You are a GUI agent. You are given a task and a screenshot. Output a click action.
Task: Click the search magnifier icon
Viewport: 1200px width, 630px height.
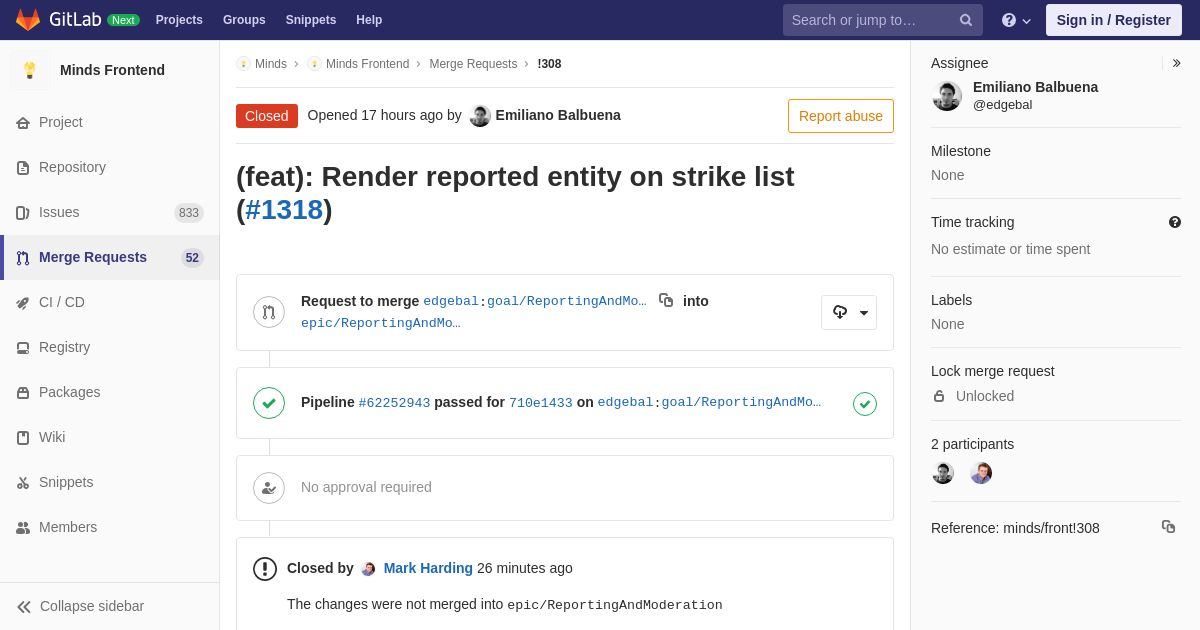(x=966, y=20)
